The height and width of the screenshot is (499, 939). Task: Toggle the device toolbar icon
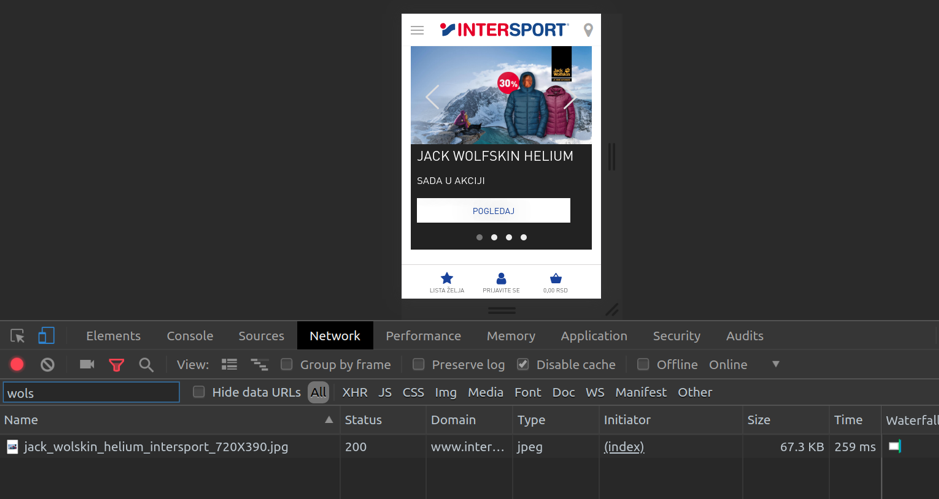(x=46, y=336)
